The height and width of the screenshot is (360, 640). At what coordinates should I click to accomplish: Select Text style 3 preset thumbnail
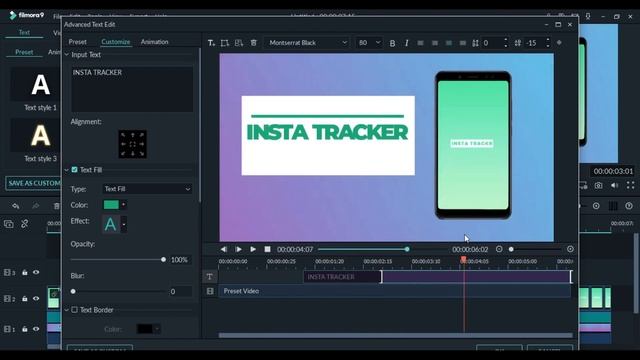coord(36,135)
